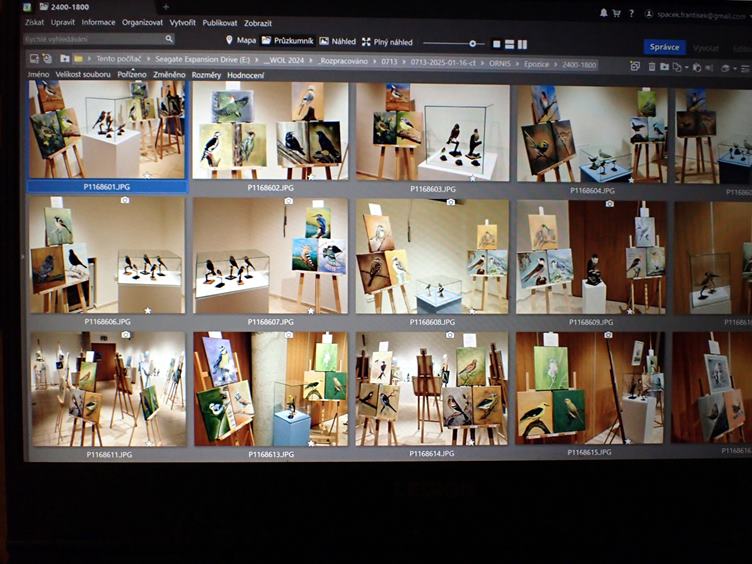
Task: Open the Informace menu
Action: coord(98,22)
